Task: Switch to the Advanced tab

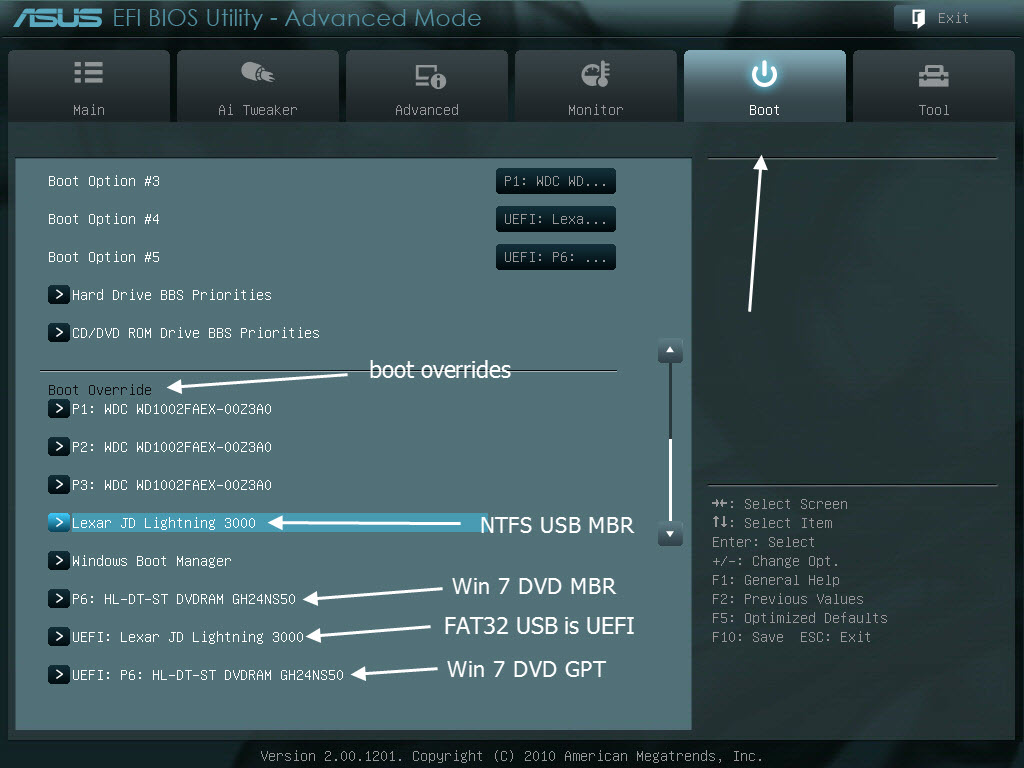Action: pos(426,86)
